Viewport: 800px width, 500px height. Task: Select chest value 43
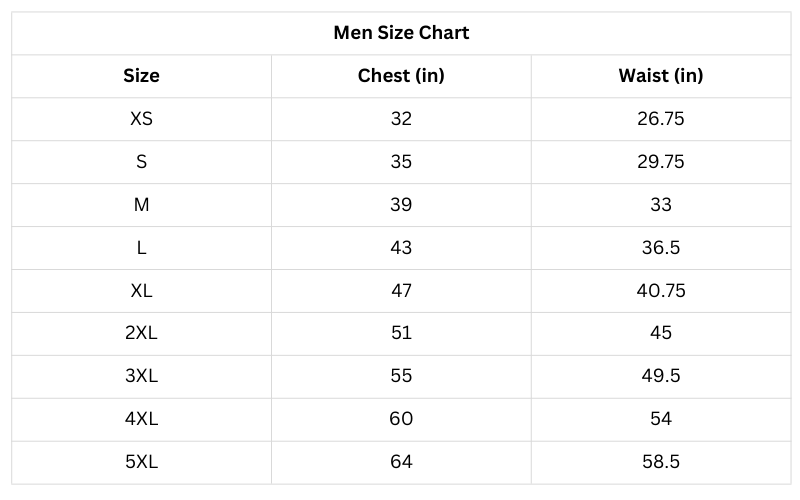coord(401,248)
